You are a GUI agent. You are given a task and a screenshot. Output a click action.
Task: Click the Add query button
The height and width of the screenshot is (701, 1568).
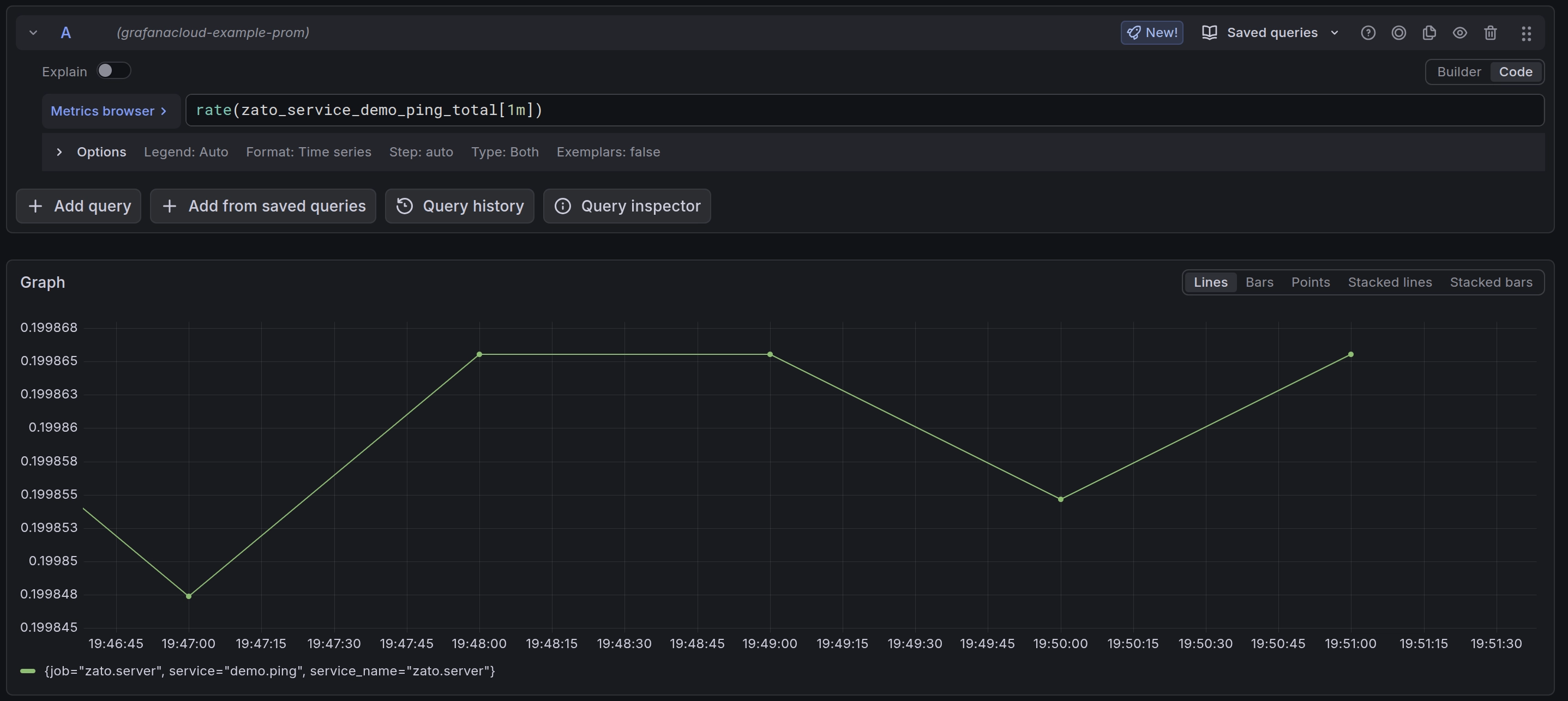point(79,206)
